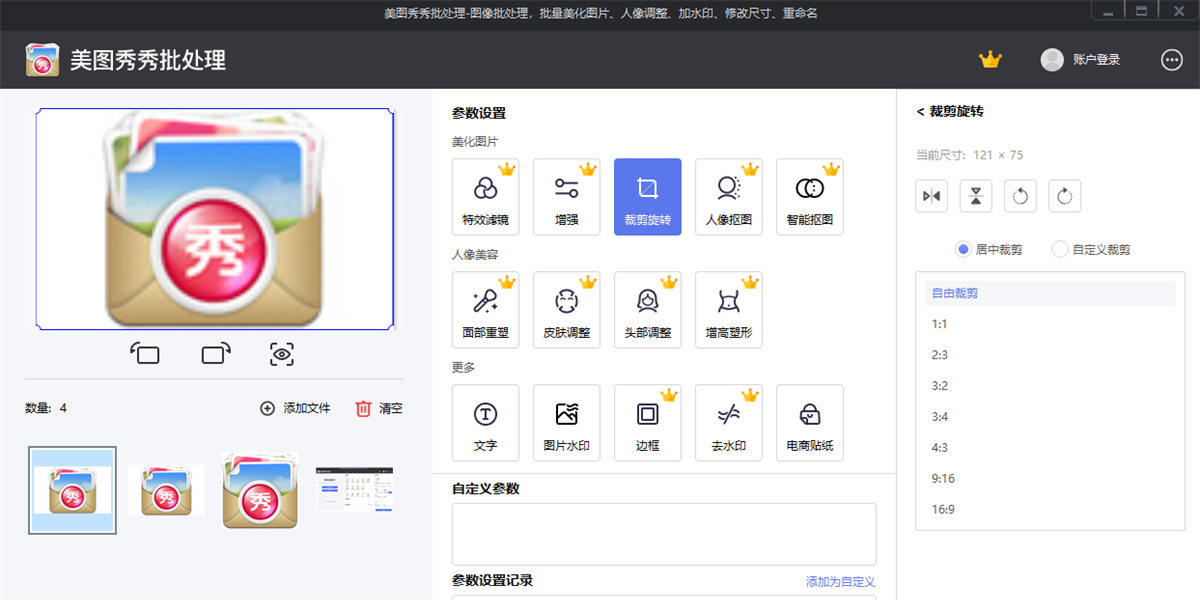
Task: Click the large preview image
Action: (215, 219)
